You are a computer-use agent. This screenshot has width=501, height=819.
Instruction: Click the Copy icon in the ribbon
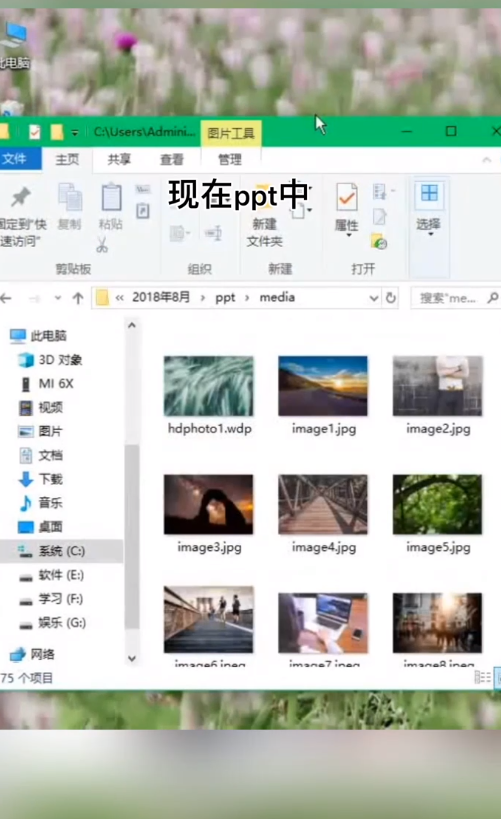pyautogui.click(x=69, y=197)
